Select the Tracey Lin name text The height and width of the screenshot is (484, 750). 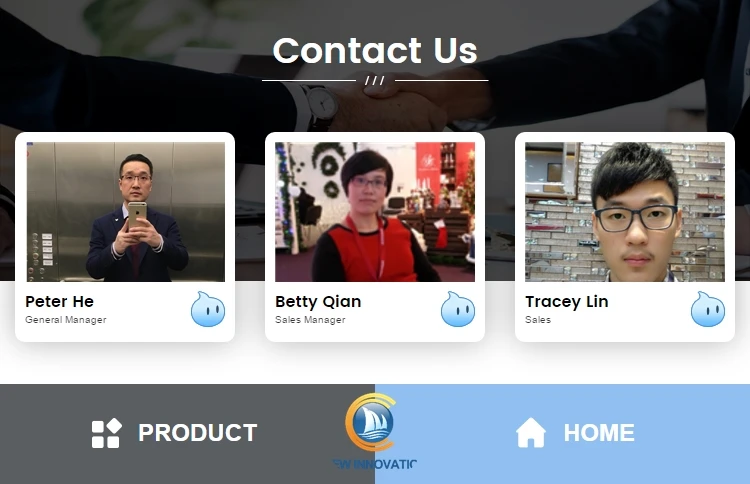567,302
